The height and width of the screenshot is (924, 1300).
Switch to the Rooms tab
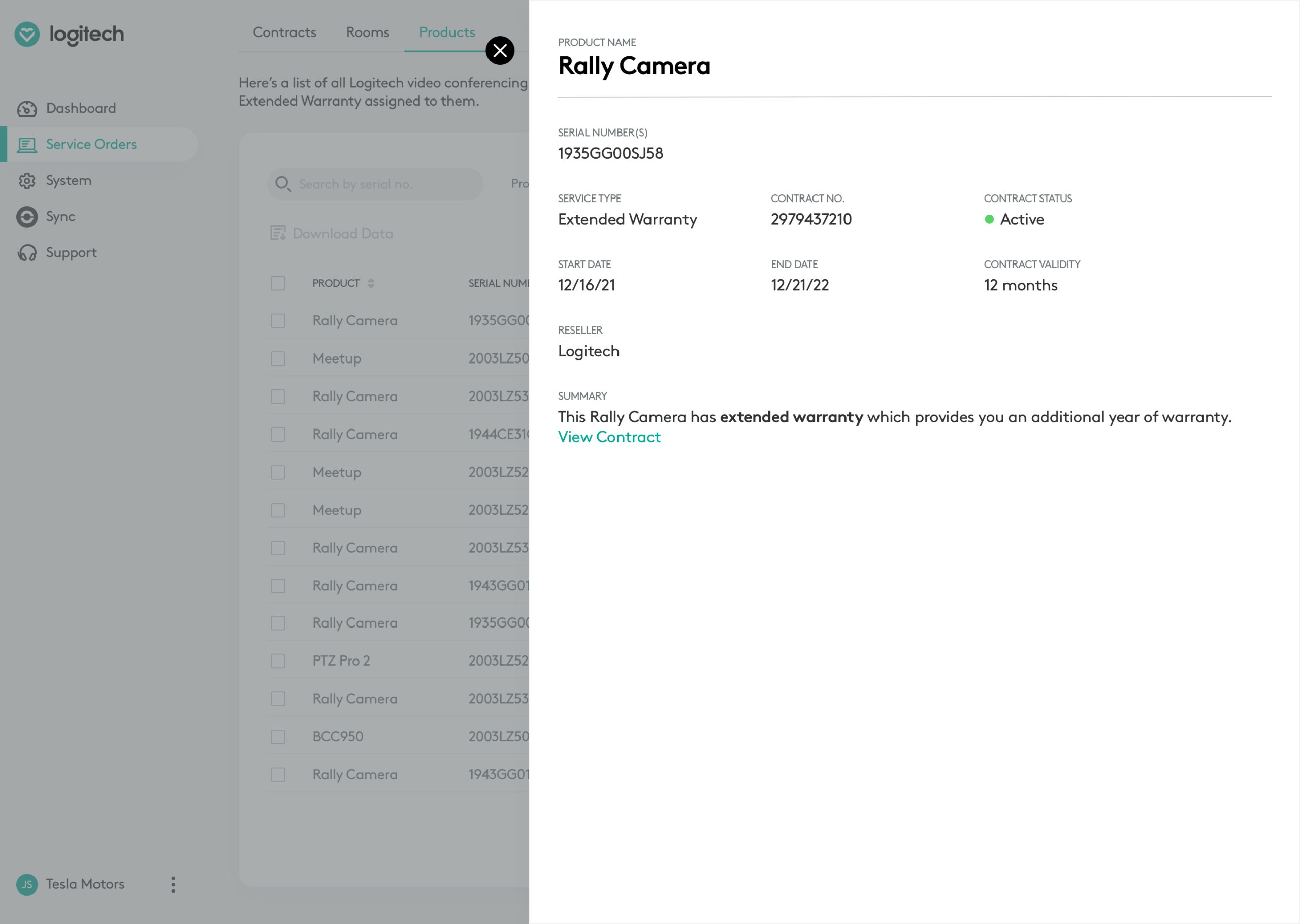(368, 32)
